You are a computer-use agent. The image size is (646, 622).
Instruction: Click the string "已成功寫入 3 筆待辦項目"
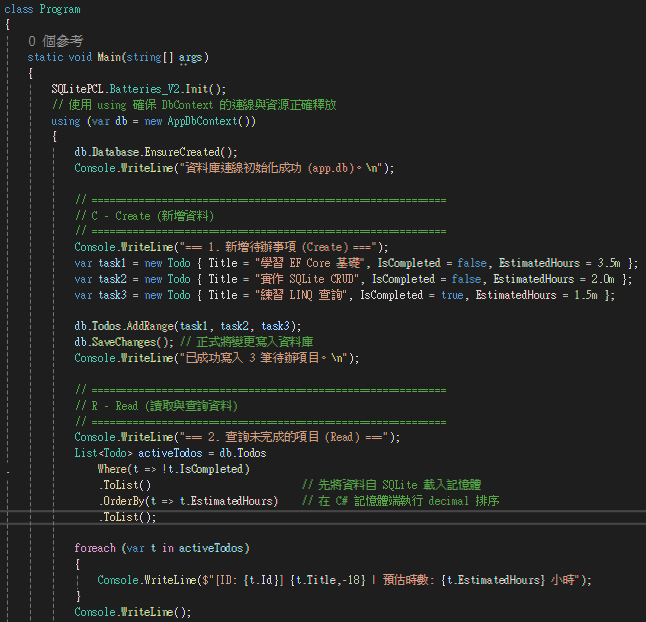coord(252,358)
